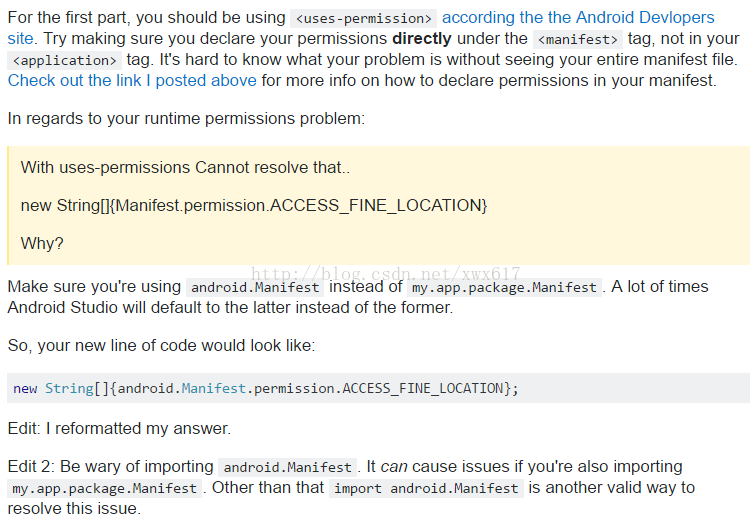This screenshot has width=753, height=526.
Task: Click the android.Manifest inline code after 'Make sure'
Action: [x=255, y=287]
